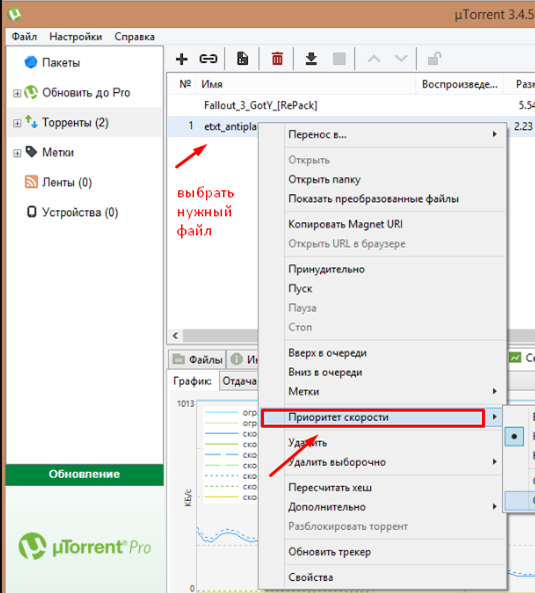Select Устройства (0) in sidebar

[72, 212]
